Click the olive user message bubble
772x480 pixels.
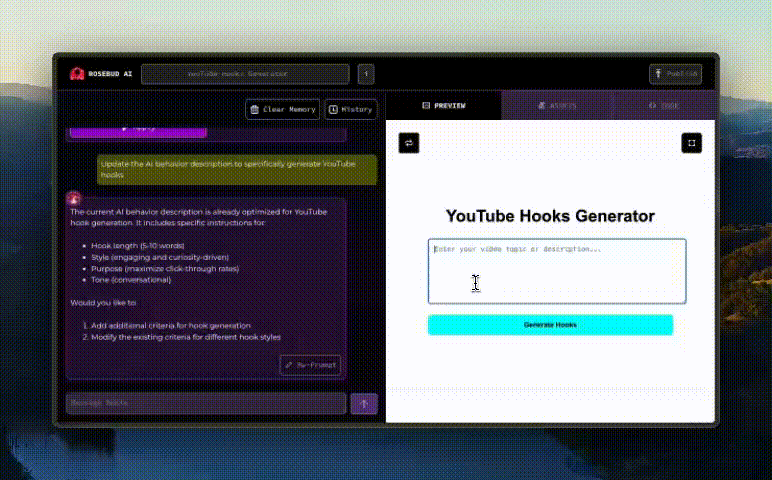point(237,168)
